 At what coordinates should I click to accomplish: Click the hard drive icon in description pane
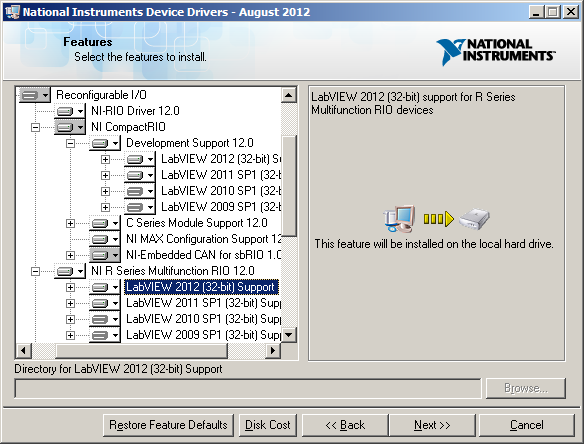tap(474, 219)
